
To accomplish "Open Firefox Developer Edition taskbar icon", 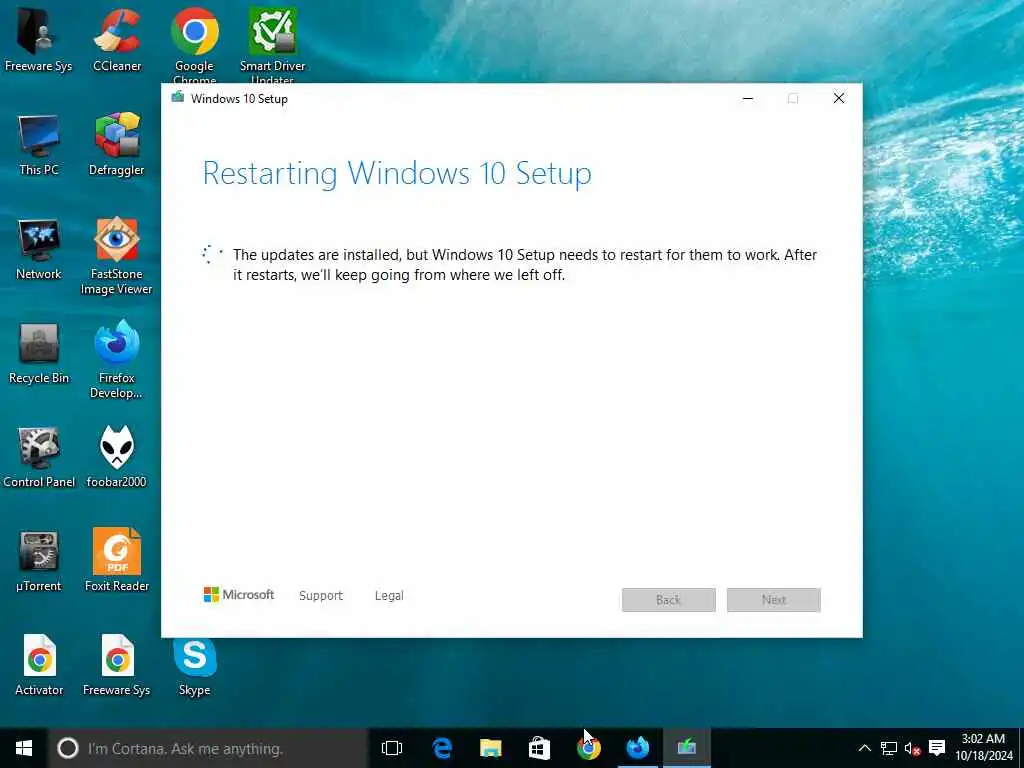I will (637, 748).
